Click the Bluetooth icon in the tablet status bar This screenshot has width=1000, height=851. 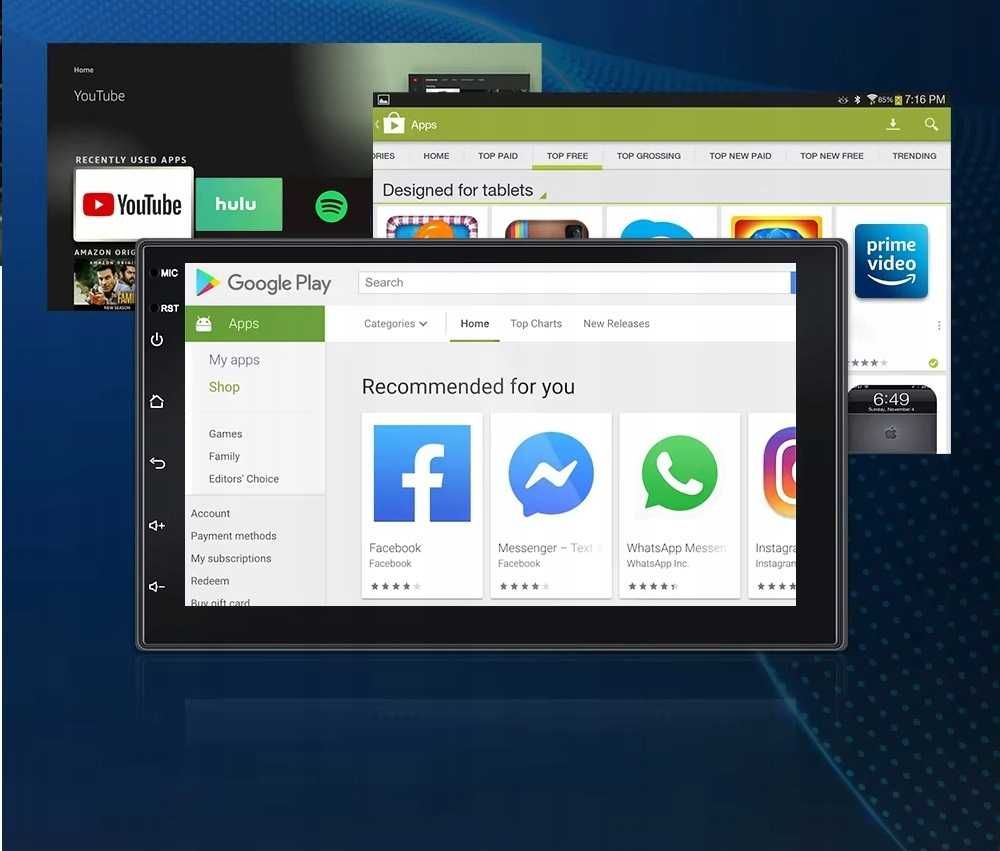coord(857,100)
